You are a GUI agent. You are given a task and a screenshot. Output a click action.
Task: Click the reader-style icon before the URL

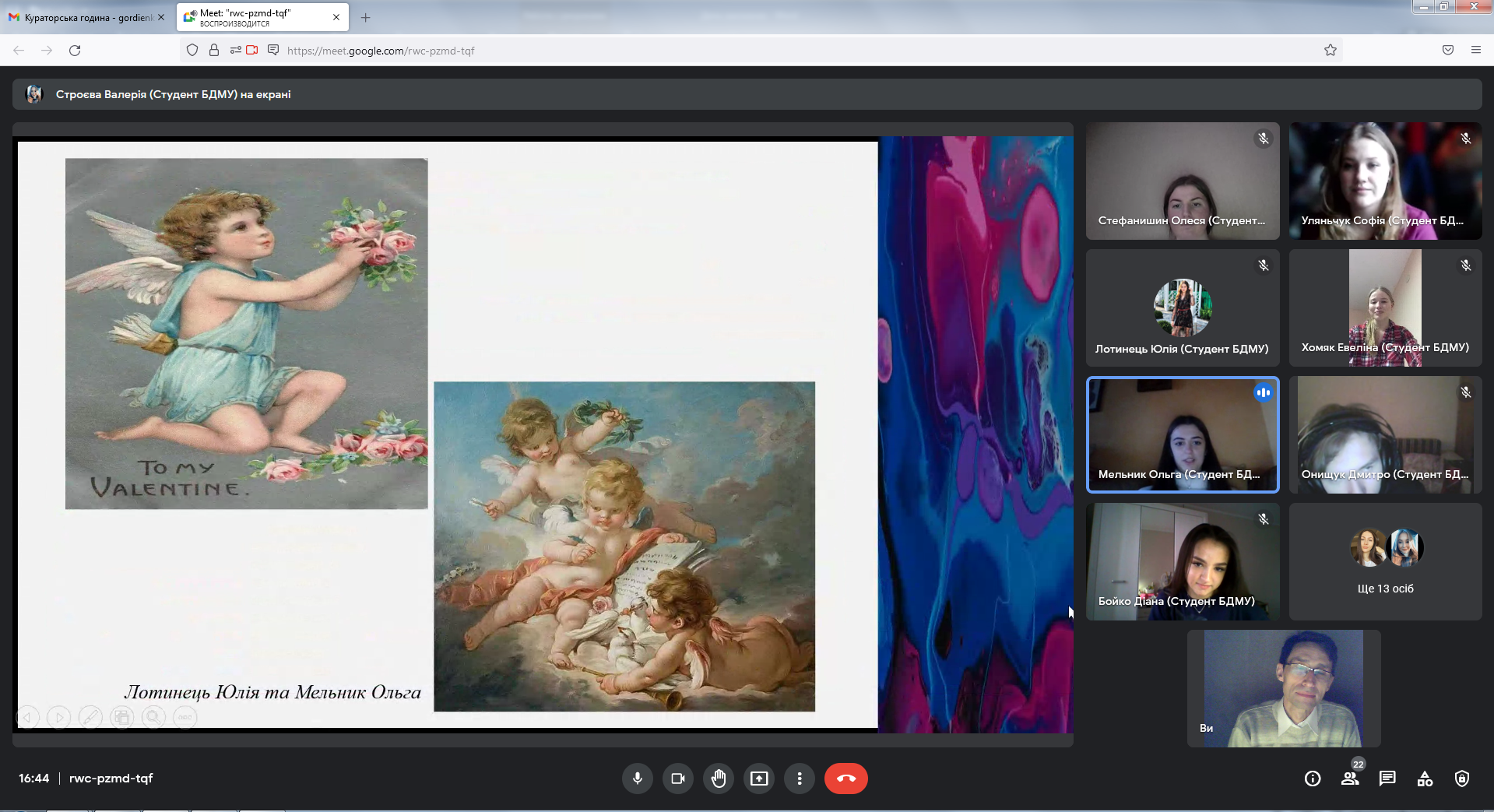point(273,51)
